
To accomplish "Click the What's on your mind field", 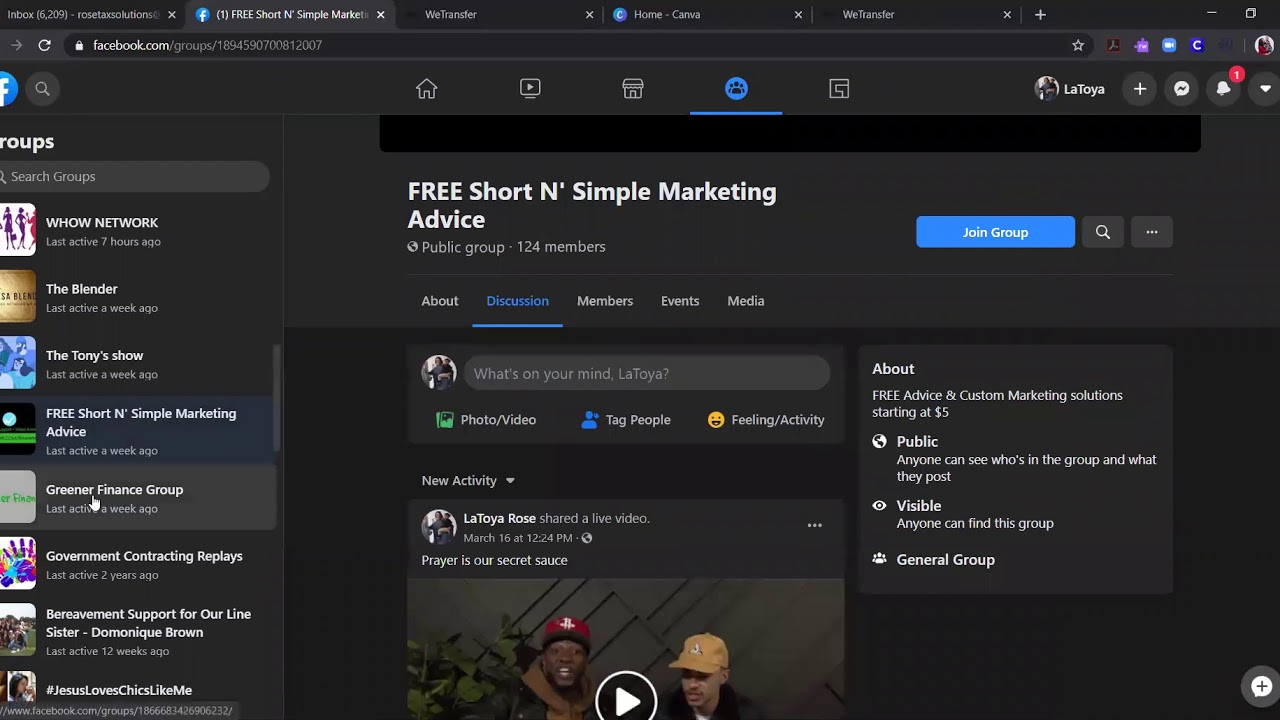I will pos(646,373).
